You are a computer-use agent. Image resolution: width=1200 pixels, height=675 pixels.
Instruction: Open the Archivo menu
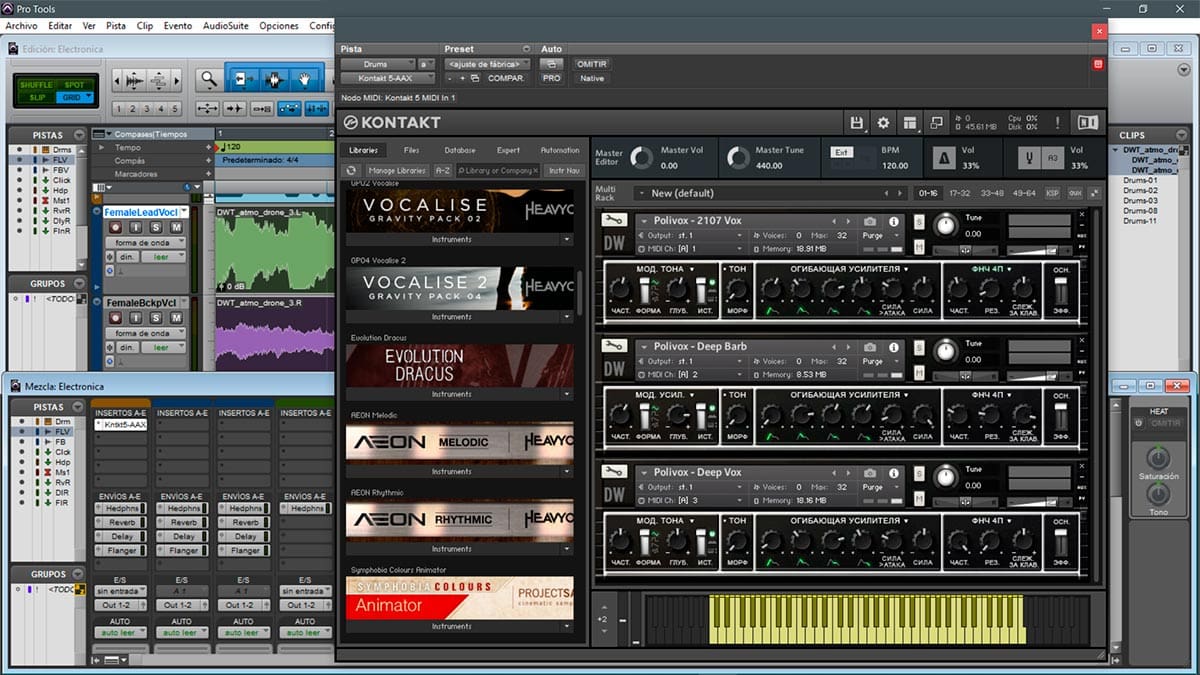pos(21,25)
